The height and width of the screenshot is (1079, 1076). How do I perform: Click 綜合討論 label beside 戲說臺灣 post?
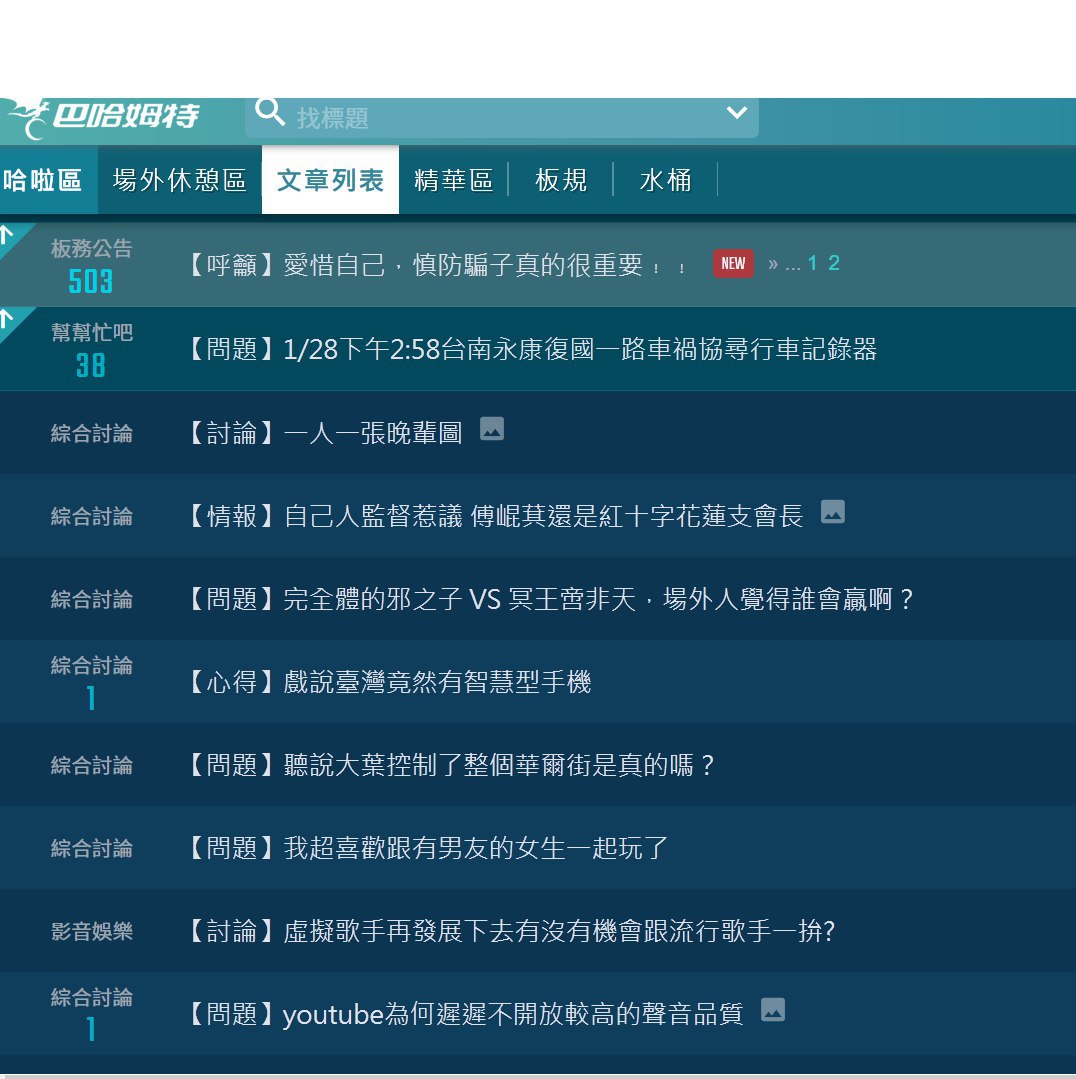(92, 665)
